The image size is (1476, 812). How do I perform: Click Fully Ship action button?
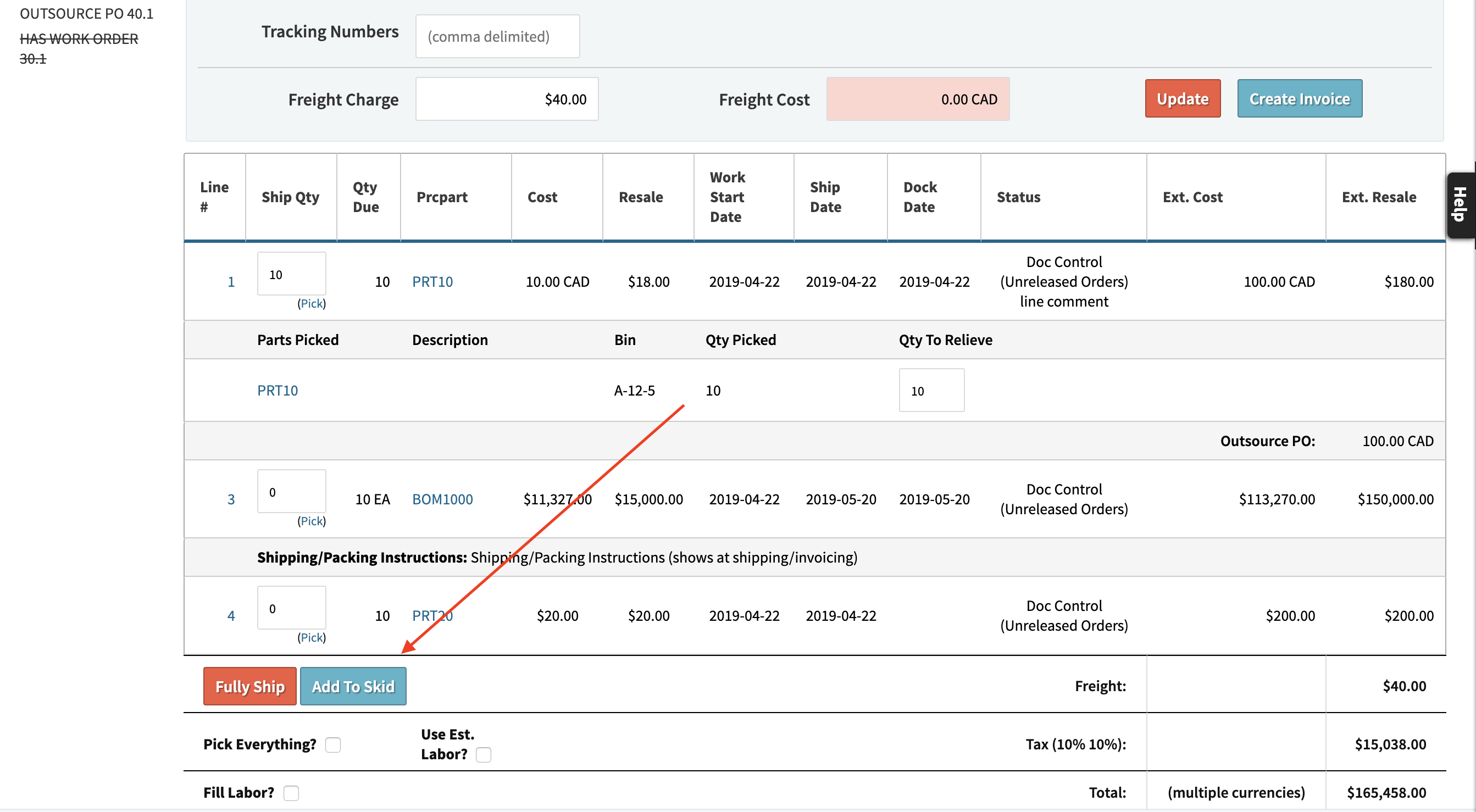click(x=250, y=686)
